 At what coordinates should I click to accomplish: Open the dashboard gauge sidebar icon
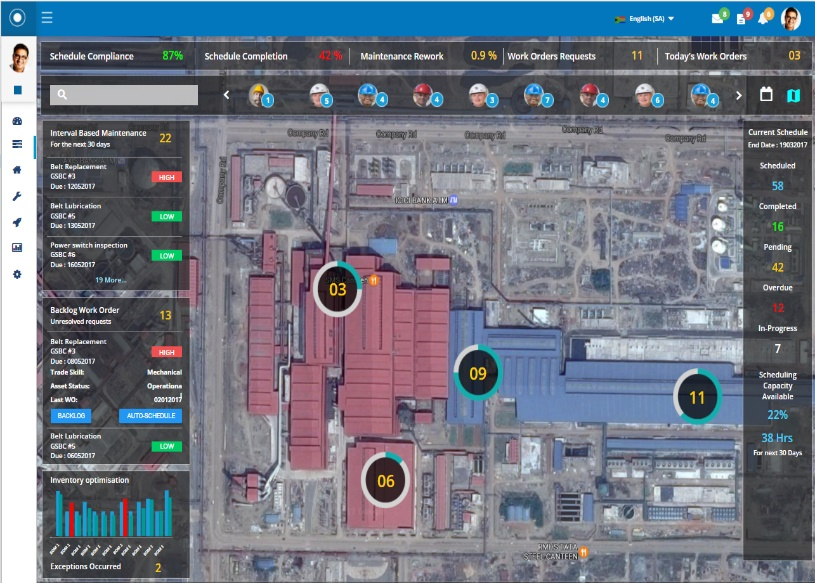click(17, 121)
